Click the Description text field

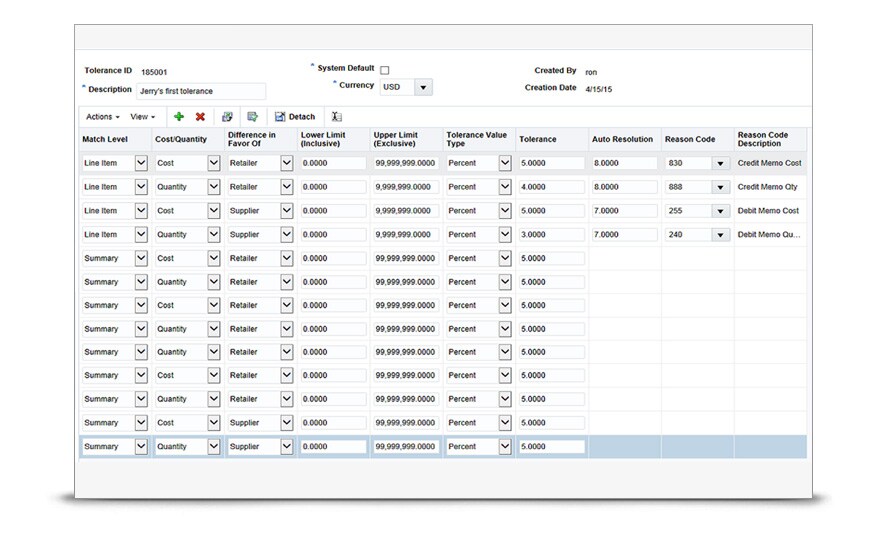201,91
